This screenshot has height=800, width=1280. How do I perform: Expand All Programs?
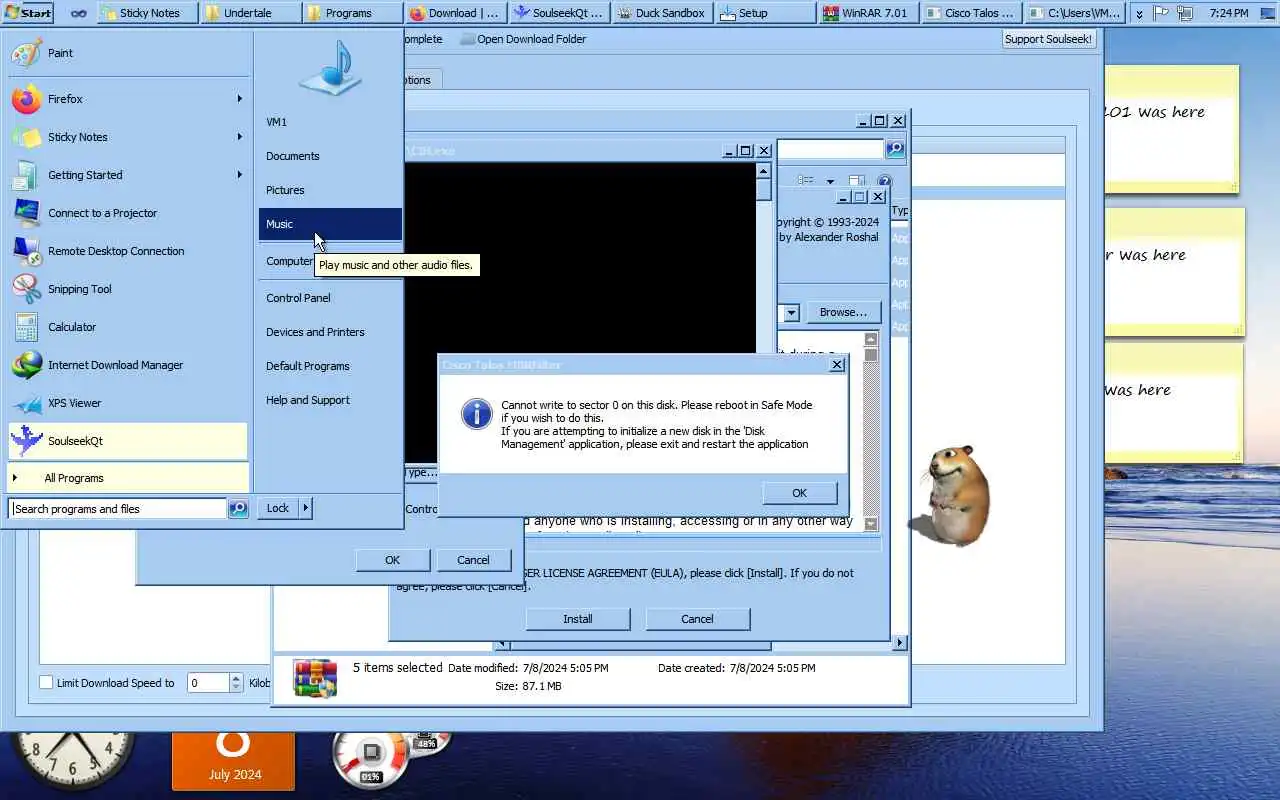[x=128, y=478]
